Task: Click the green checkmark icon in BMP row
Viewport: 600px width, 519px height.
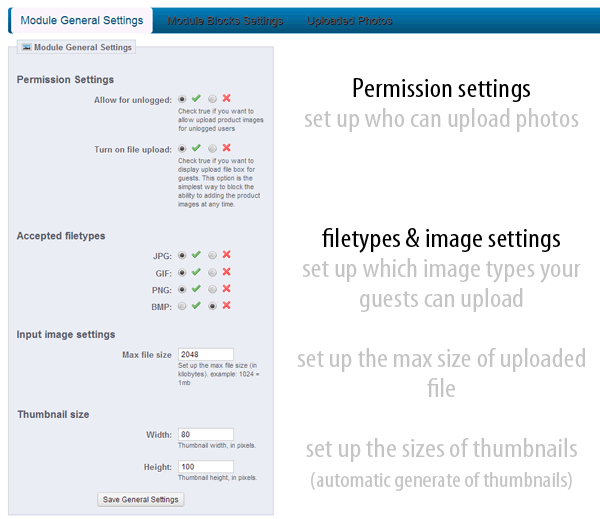Action: point(197,305)
